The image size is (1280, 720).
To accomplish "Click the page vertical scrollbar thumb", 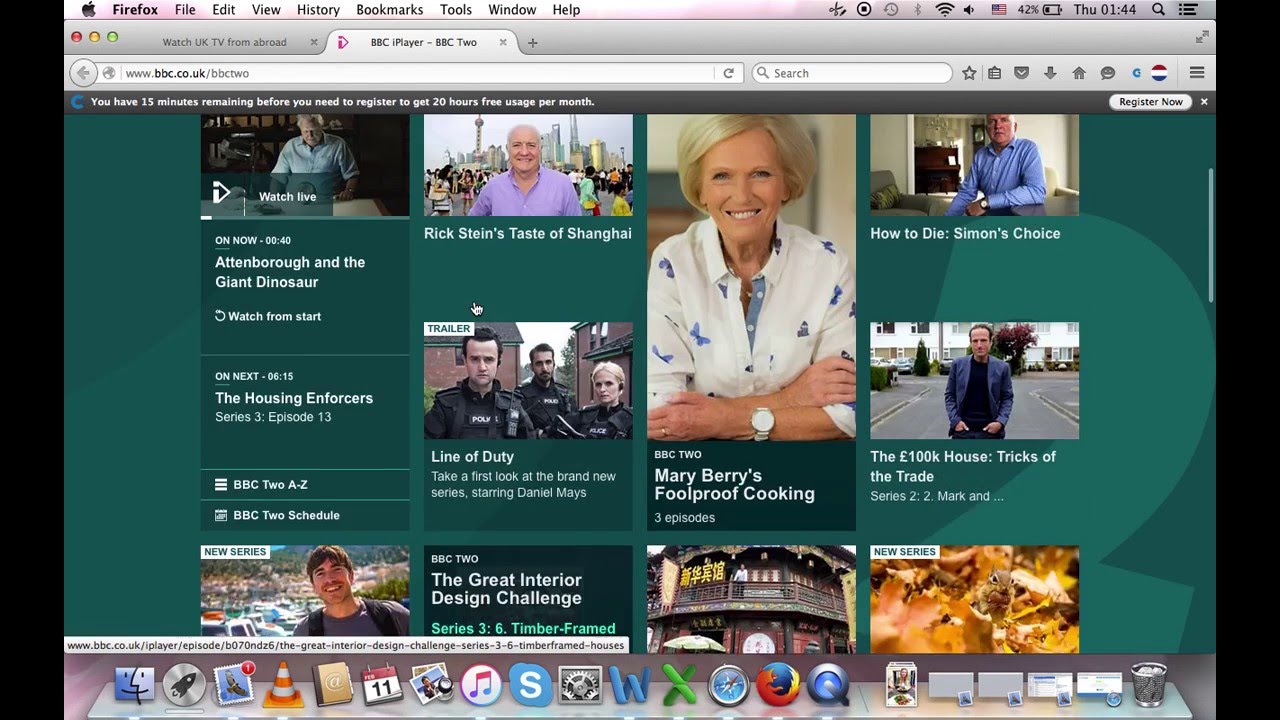I will pos(1211,235).
